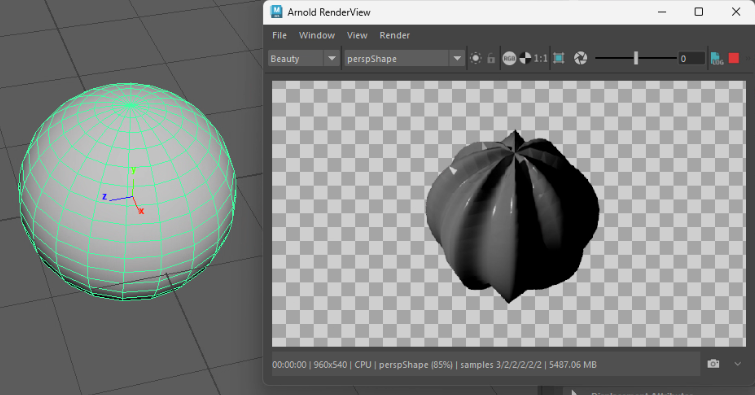755x395 pixels.
Task: Open the render LOG icon
Action: click(717, 58)
